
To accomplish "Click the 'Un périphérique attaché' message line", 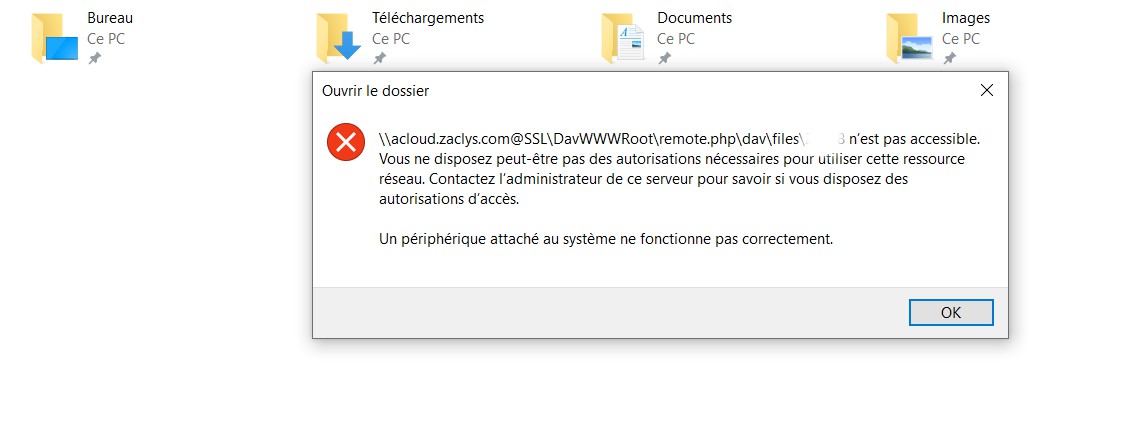I will pyautogui.click(x=606, y=239).
